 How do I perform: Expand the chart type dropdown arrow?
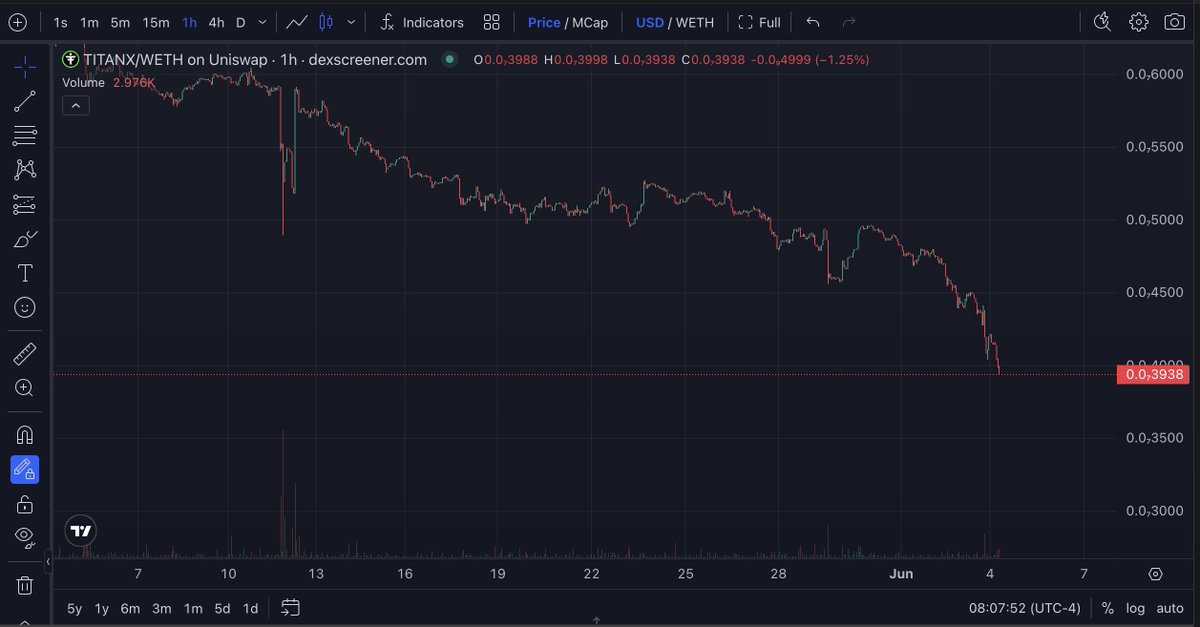click(x=350, y=22)
